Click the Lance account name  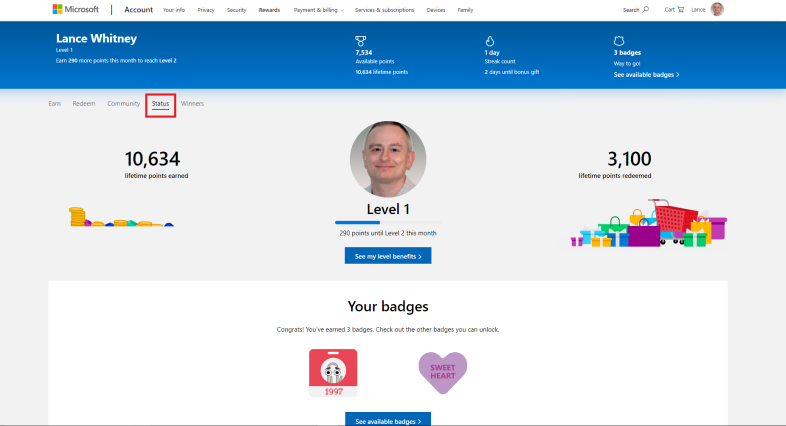[698, 10]
